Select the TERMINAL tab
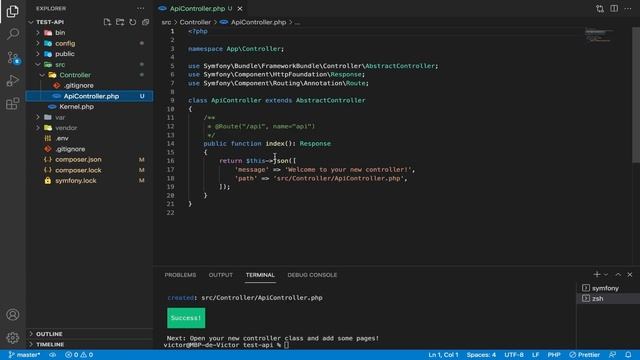The width and height of the screenshot is (640, 360). 260,275
